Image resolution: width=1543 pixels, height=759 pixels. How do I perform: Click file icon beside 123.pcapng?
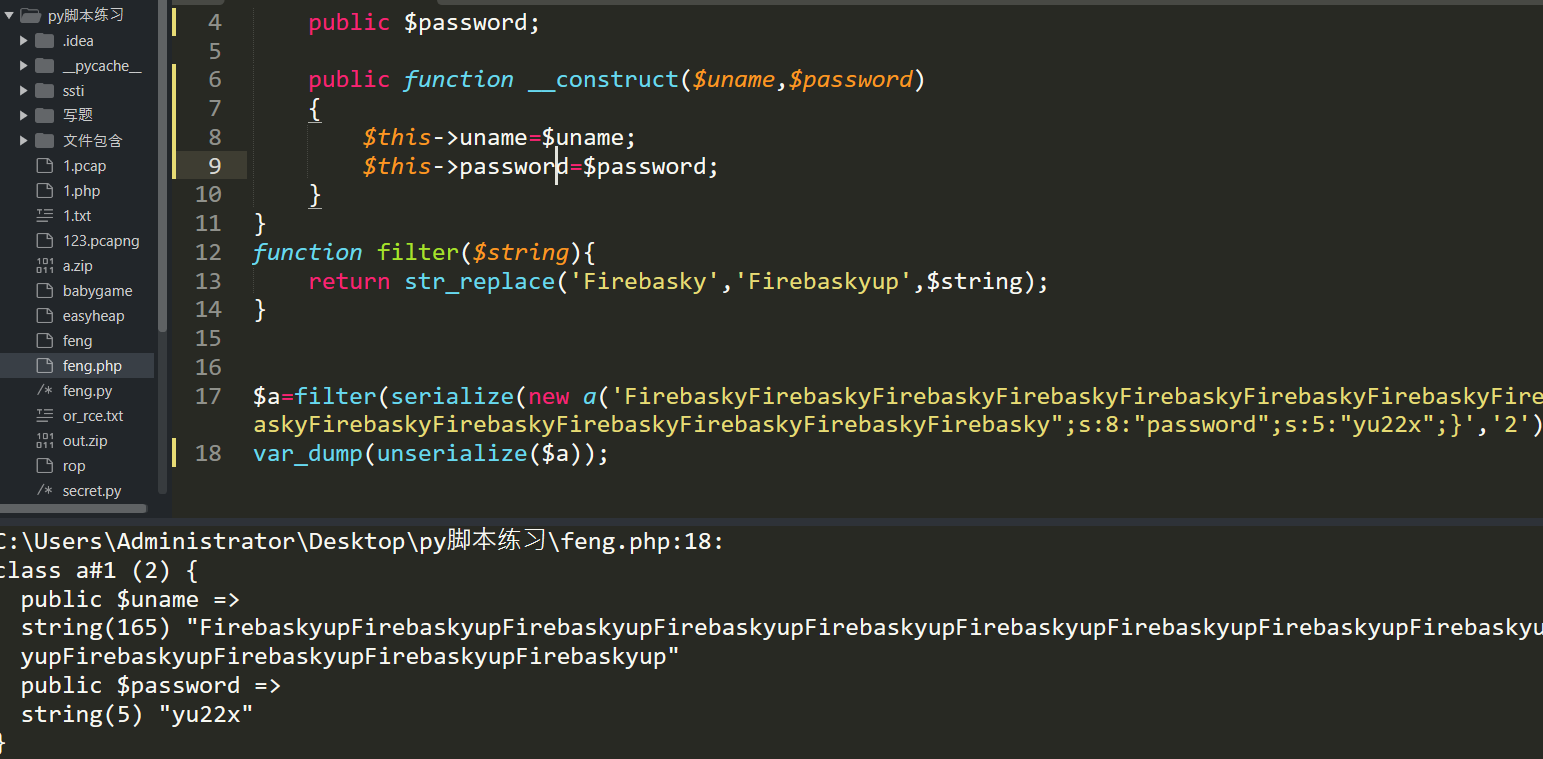44,240
